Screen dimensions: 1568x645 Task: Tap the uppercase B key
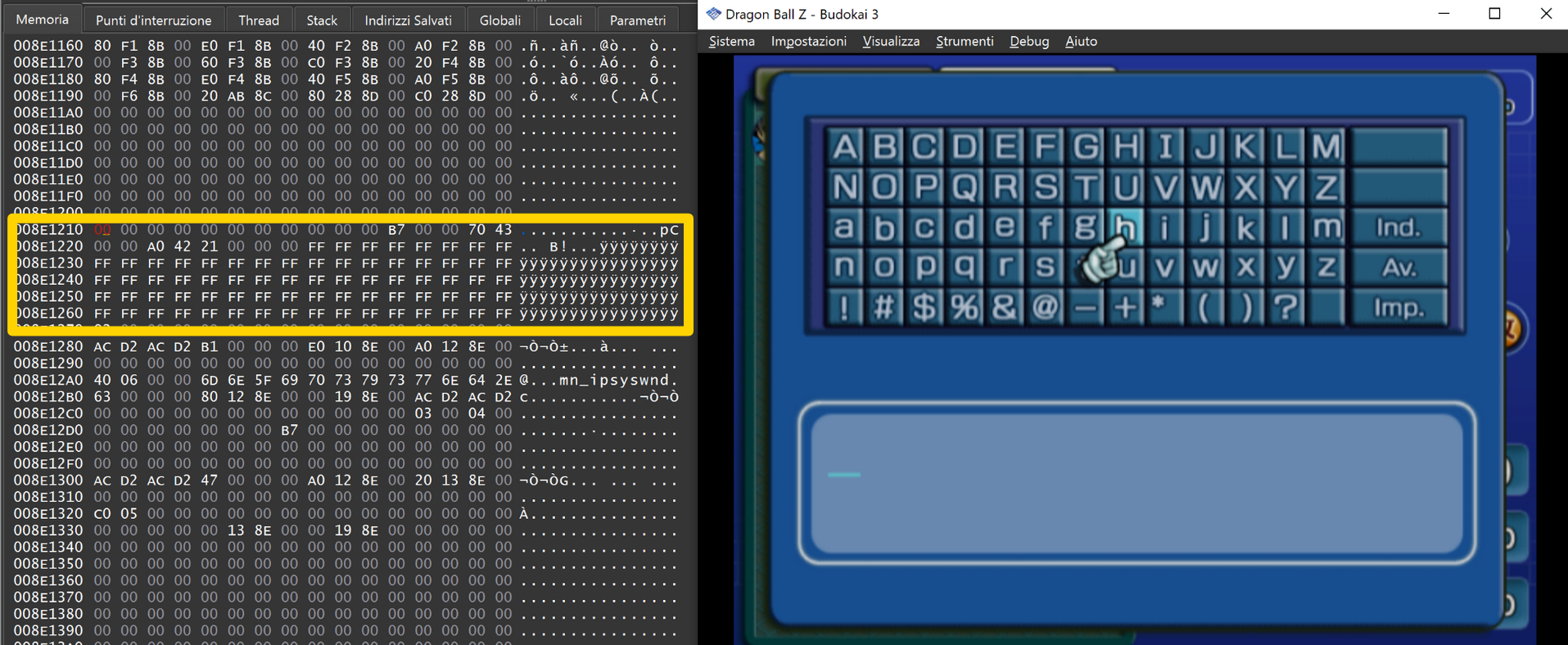[884, 147]
